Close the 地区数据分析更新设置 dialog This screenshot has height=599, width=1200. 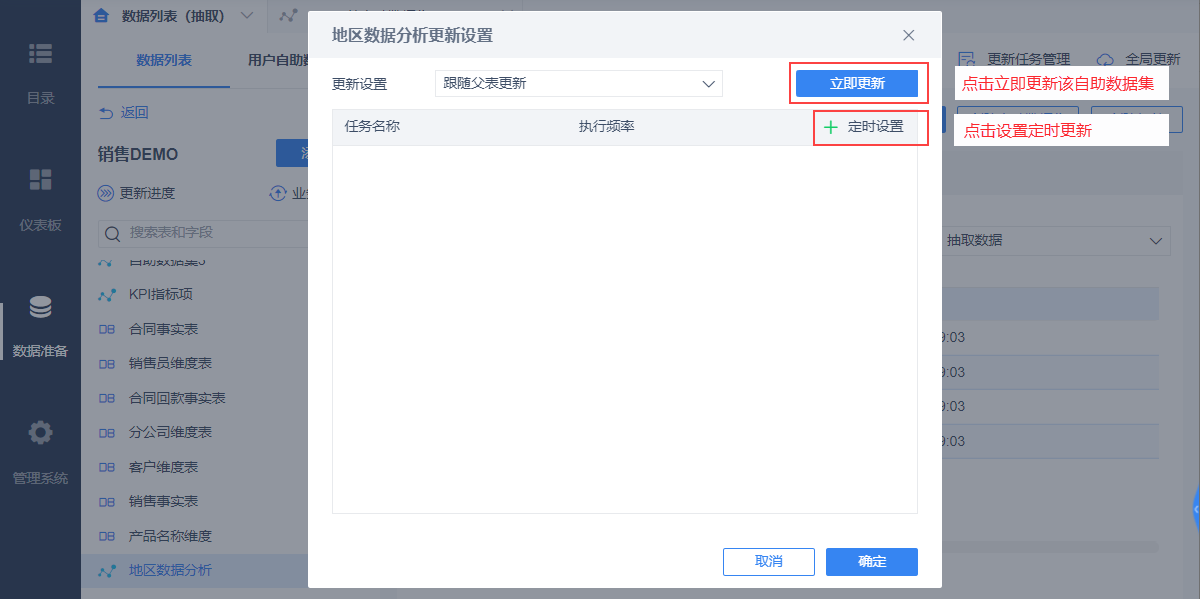coord(908,35)
